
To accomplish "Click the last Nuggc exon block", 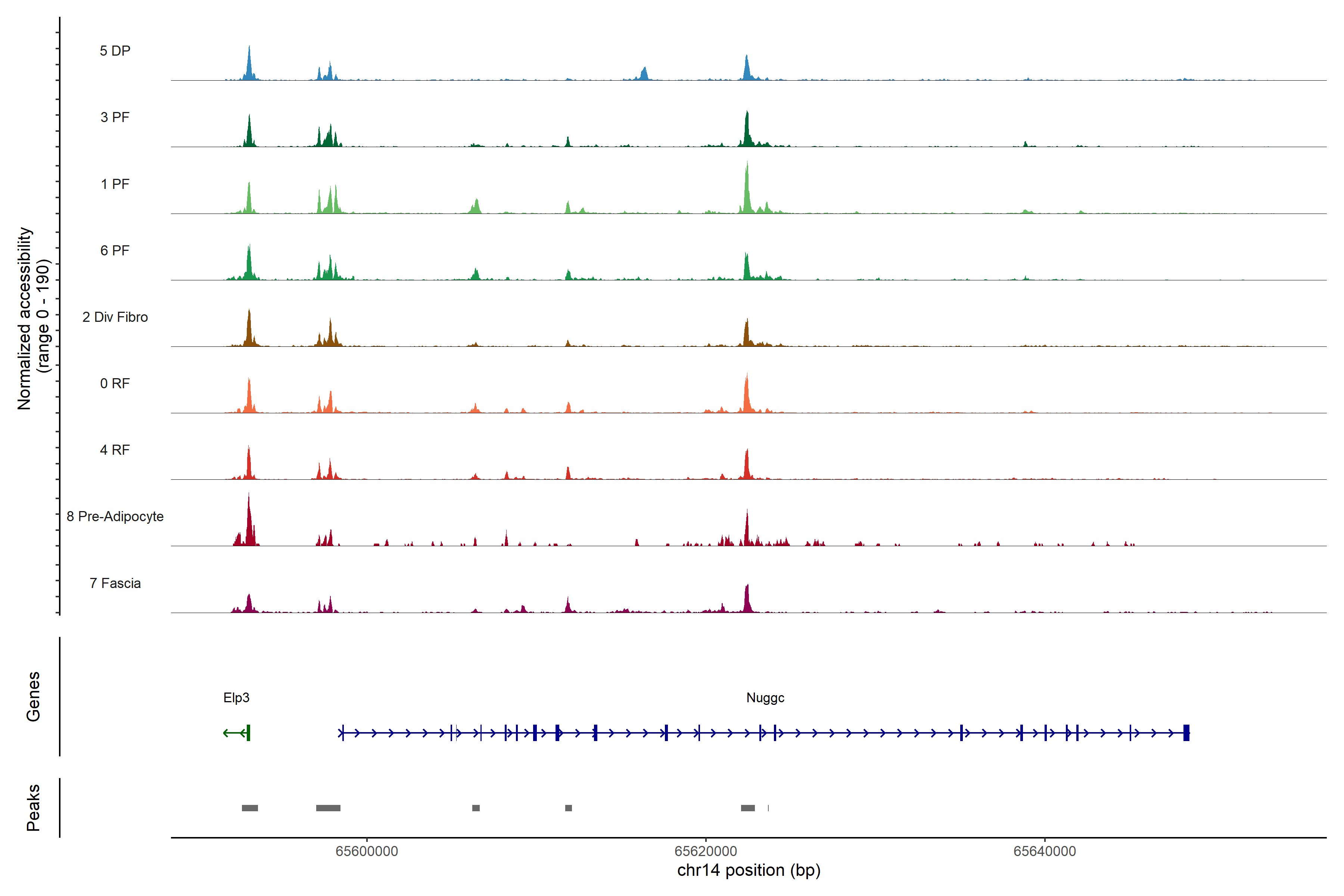I will pyautogui.click(x=1186, y=732).
